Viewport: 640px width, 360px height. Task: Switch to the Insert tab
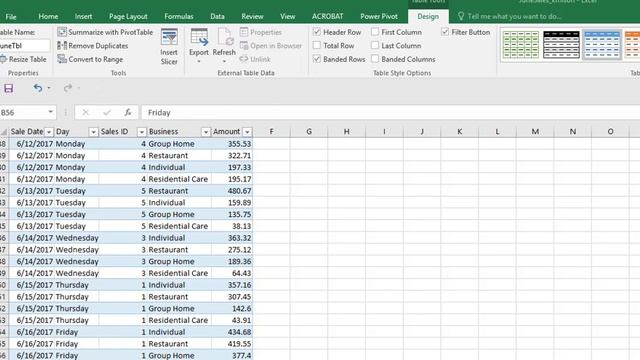tap(83, 16)
